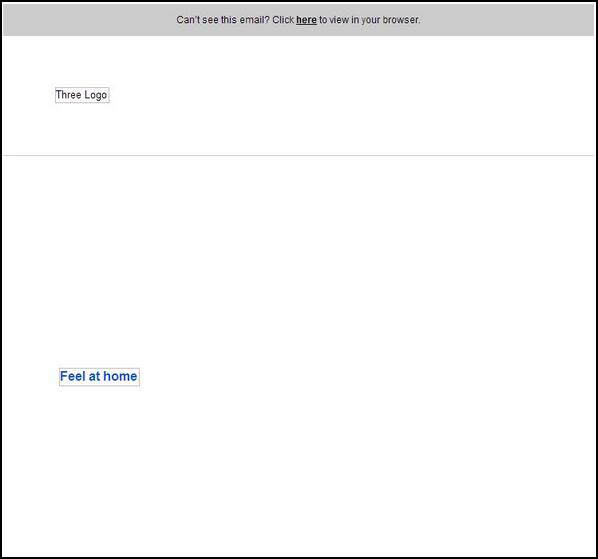The width and height of the screenshot is (598, 559).
Task: Click the word 'home' in blue heading
Action: click(x=120, y=376)
